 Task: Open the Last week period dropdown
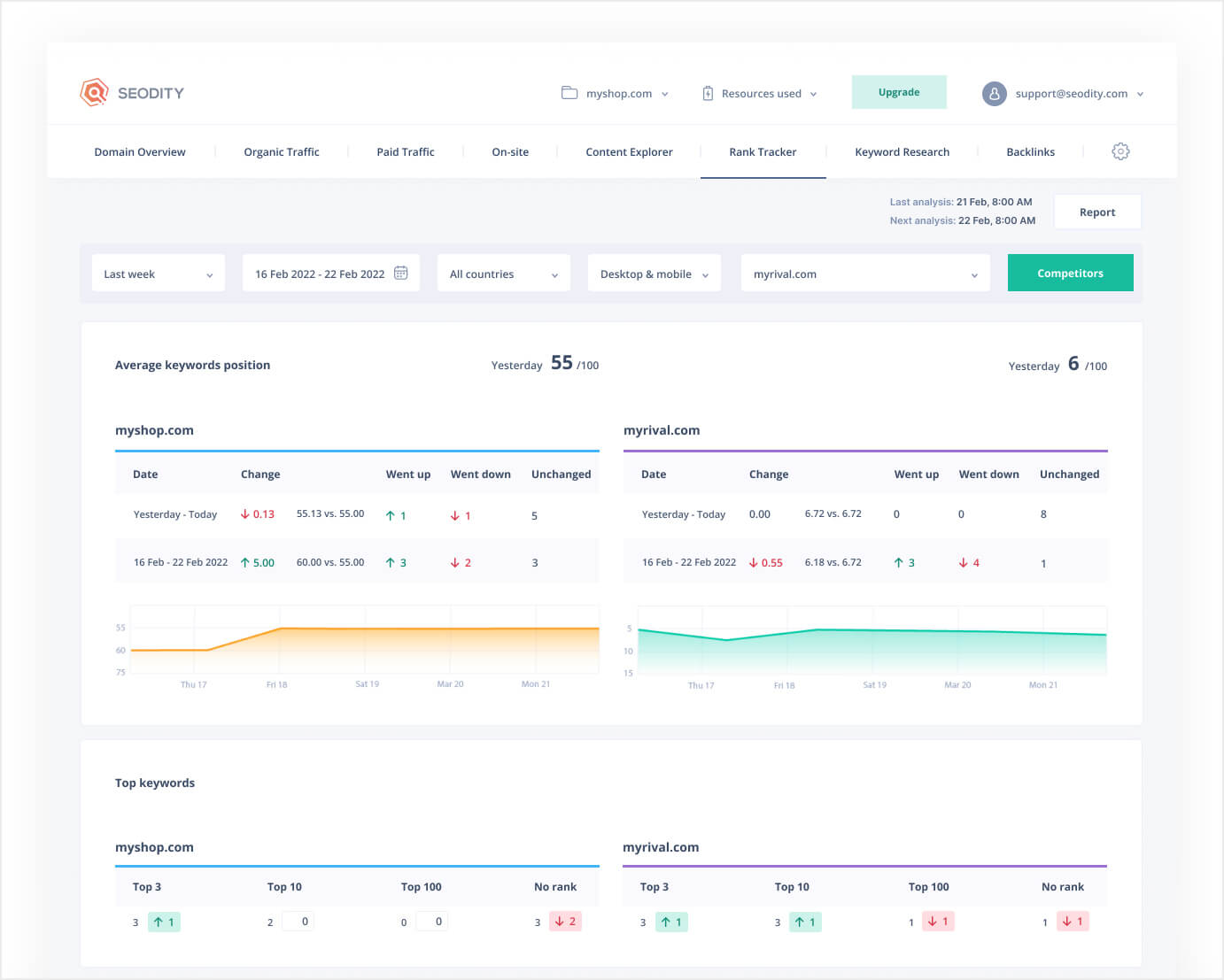(x=159, y=274)
